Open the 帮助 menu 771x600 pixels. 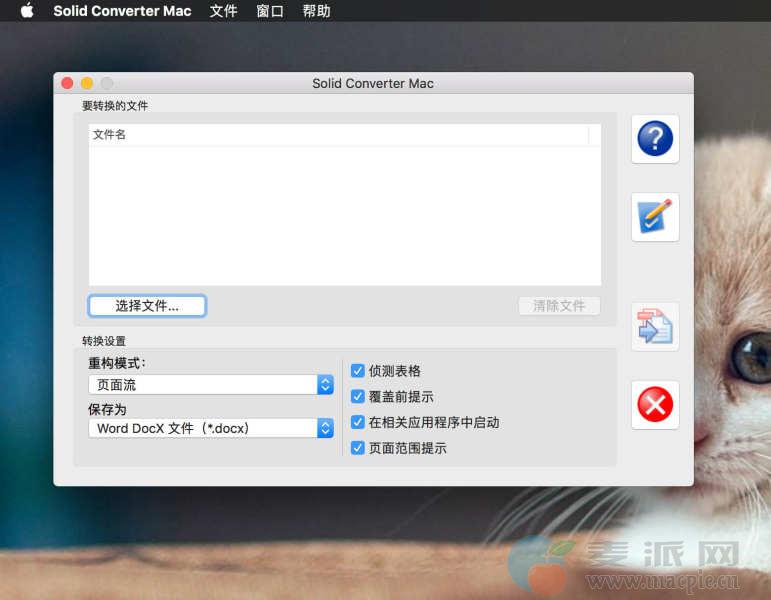[316, 11]
